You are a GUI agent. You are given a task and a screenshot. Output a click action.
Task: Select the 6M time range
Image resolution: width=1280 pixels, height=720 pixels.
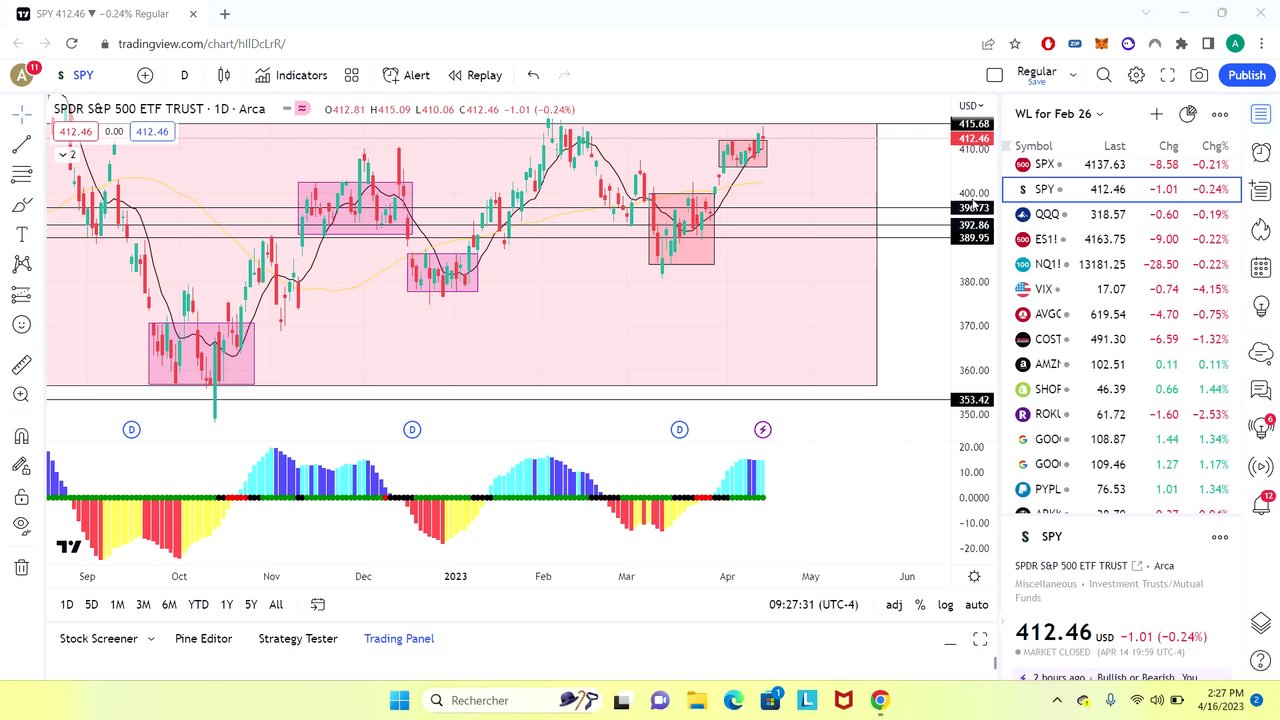point(169,604)
